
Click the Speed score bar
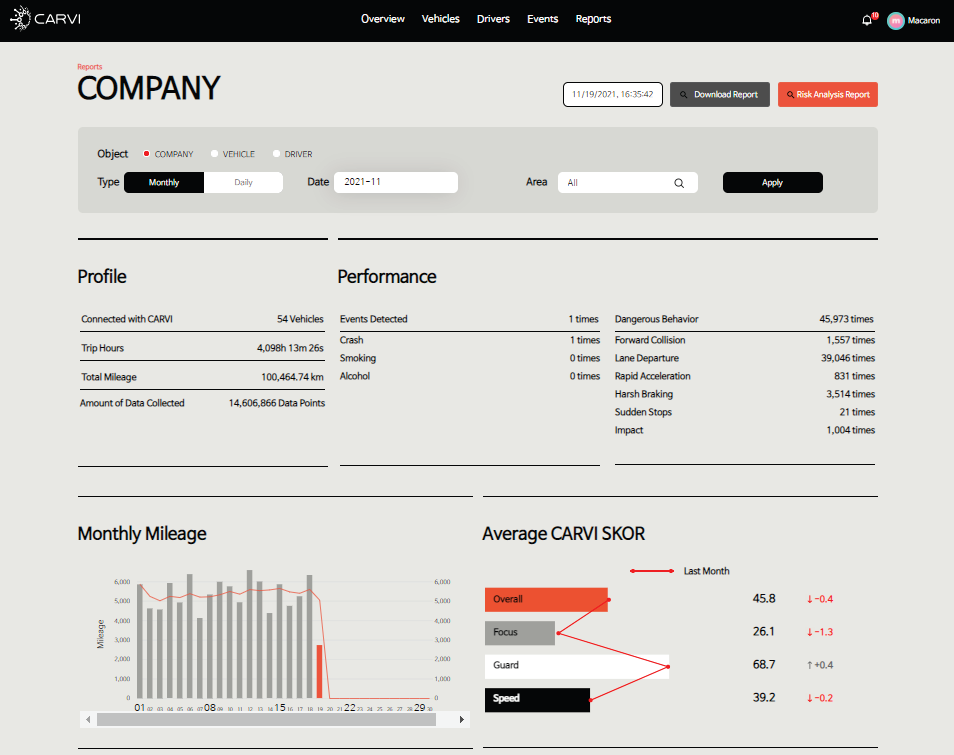(x=537, y=700)
